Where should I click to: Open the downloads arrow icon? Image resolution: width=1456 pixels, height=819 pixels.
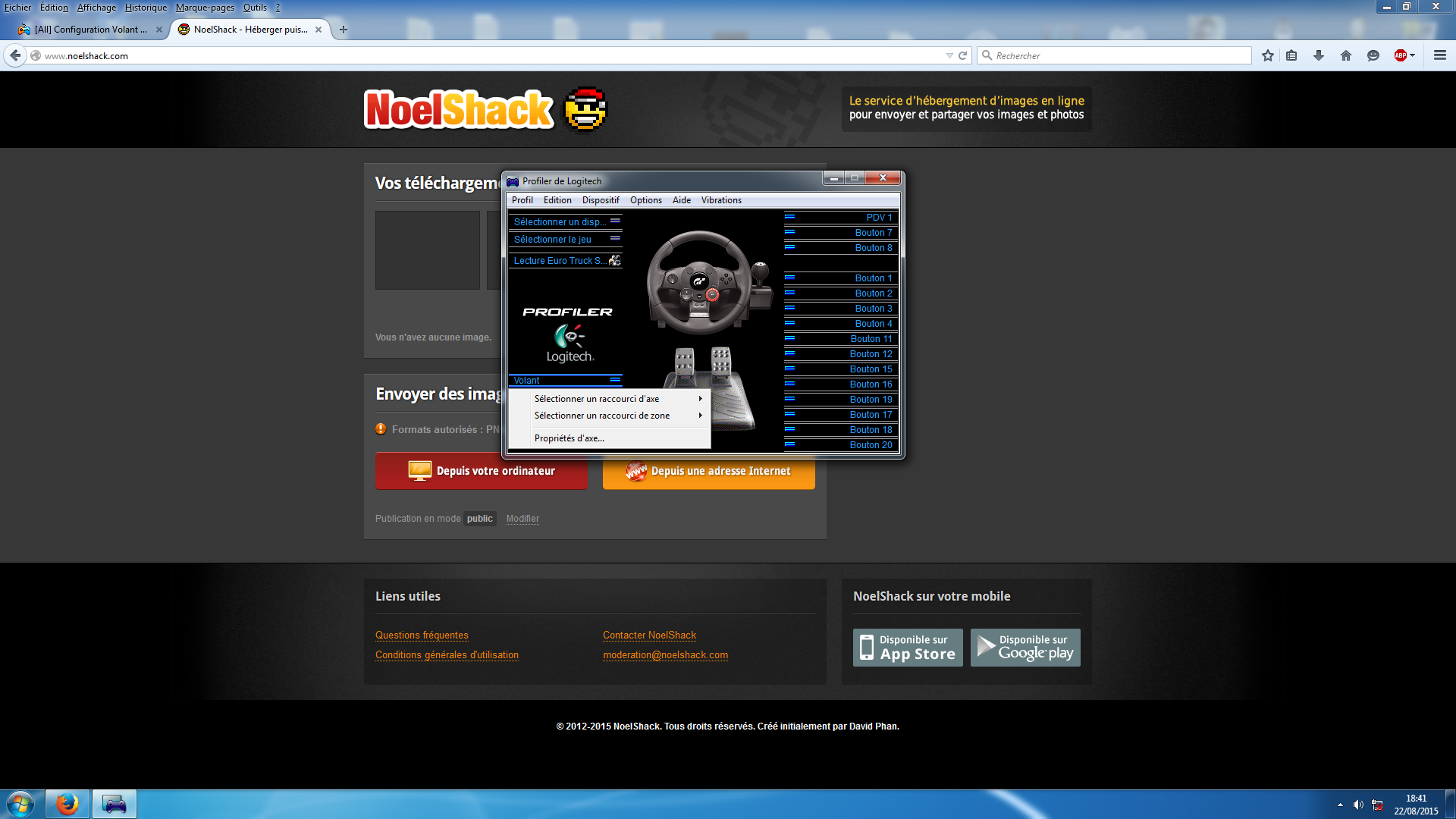pyautogui.click(x=1319, y=55)
